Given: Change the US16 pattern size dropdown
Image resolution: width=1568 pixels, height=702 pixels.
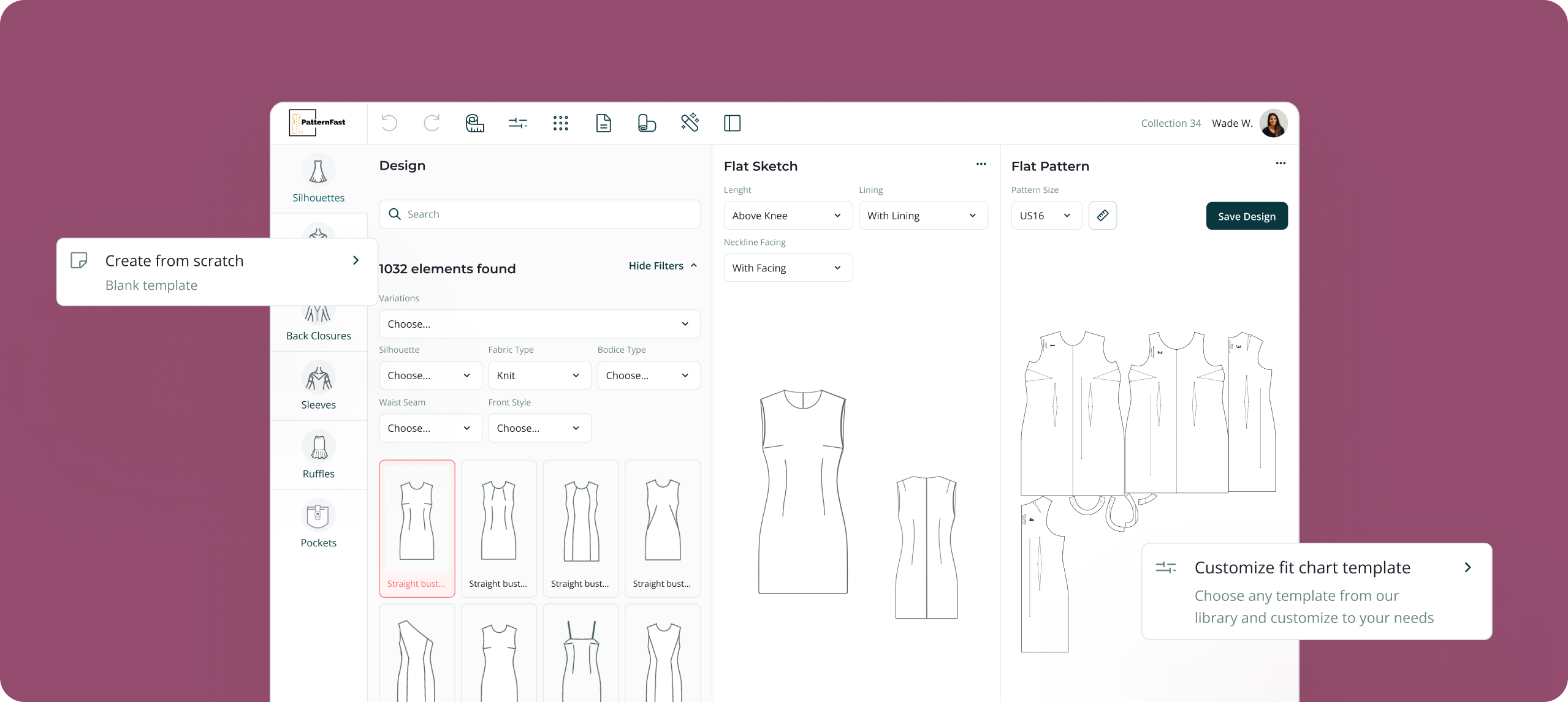Looking at the screenshot, I should tap(1046, 216).
